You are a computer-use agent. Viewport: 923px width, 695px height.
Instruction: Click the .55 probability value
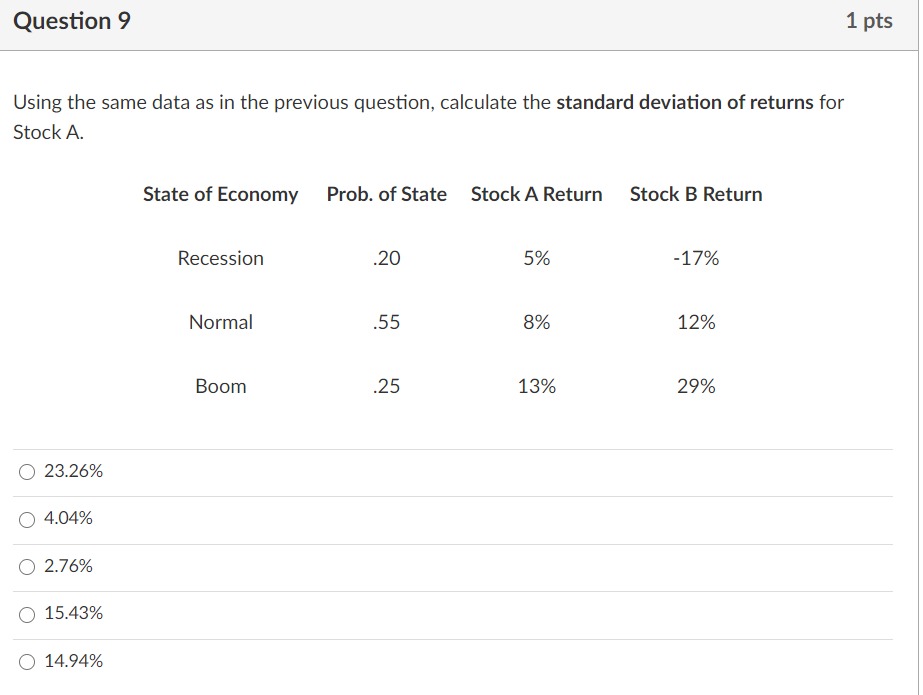click(x=386, y=322)
